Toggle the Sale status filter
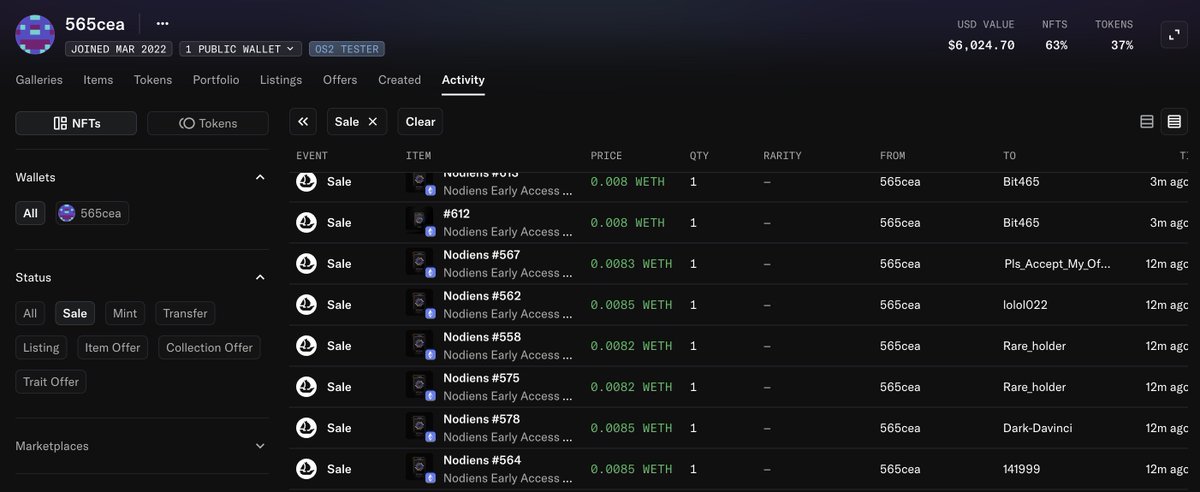Screen dimensions: 1200x492 pos(75,313)
